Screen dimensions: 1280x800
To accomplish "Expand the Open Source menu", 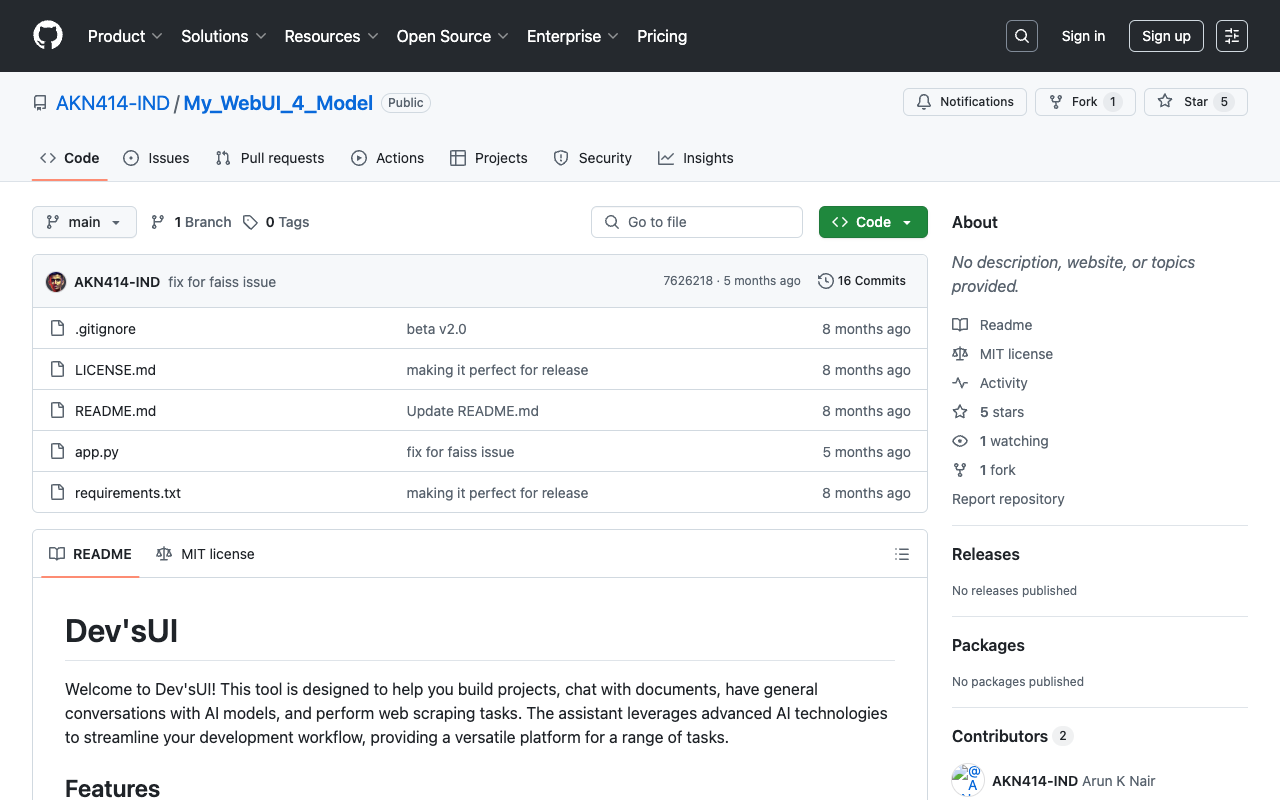I will 452,36.
